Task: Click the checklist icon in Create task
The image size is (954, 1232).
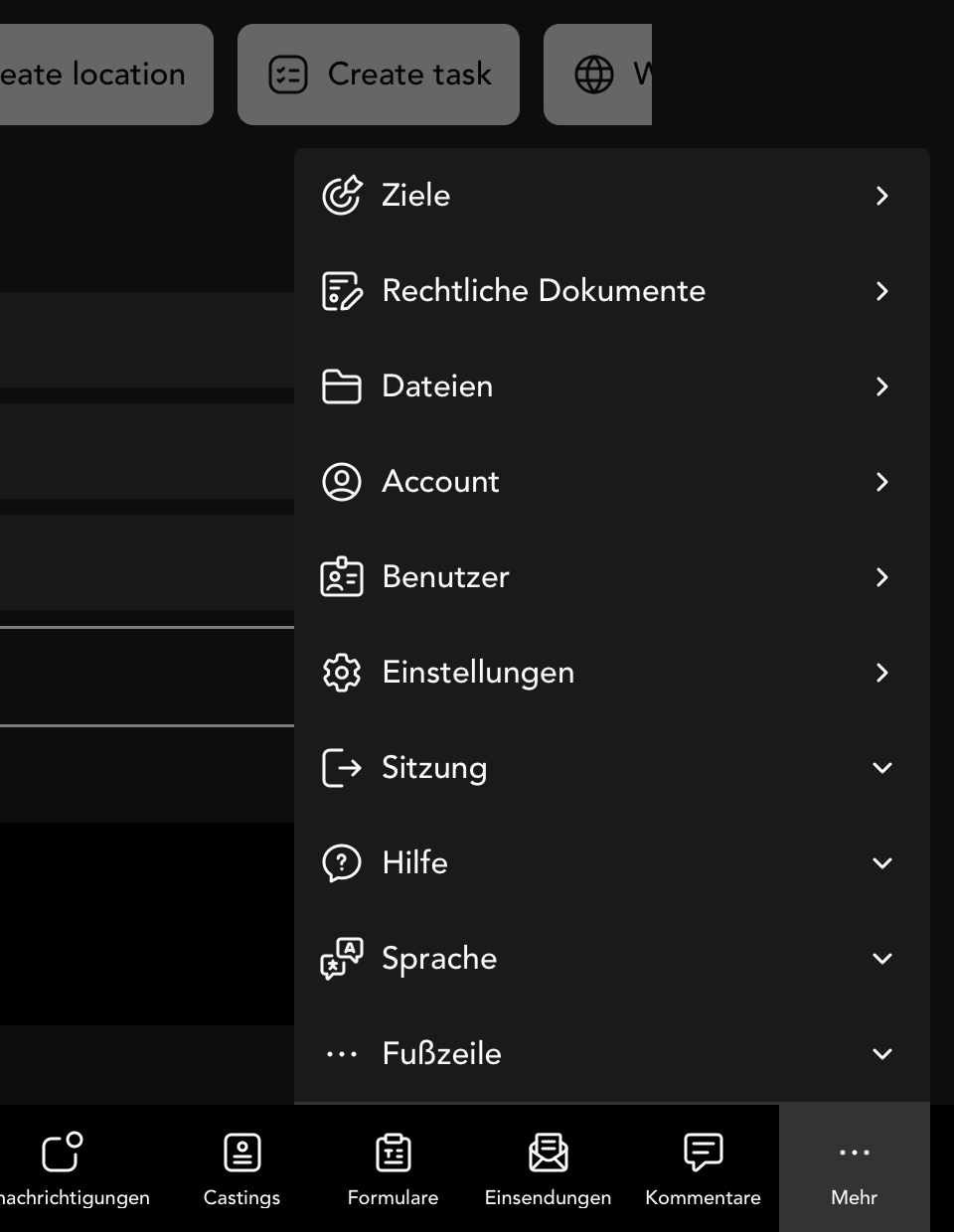Action: [288, 75]
